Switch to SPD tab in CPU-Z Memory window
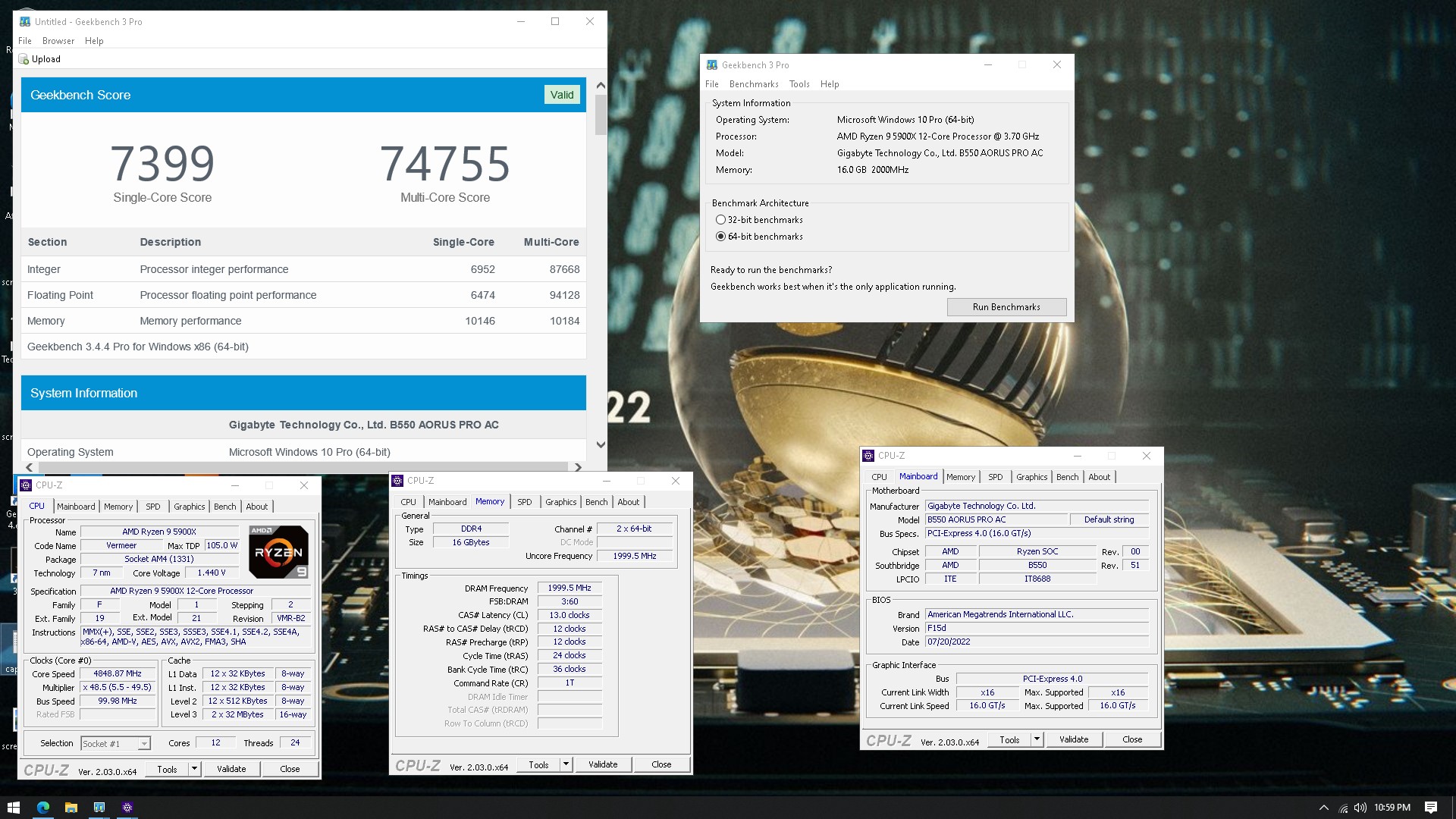This screenshot has width=1456, height=819. coord(524,502)
